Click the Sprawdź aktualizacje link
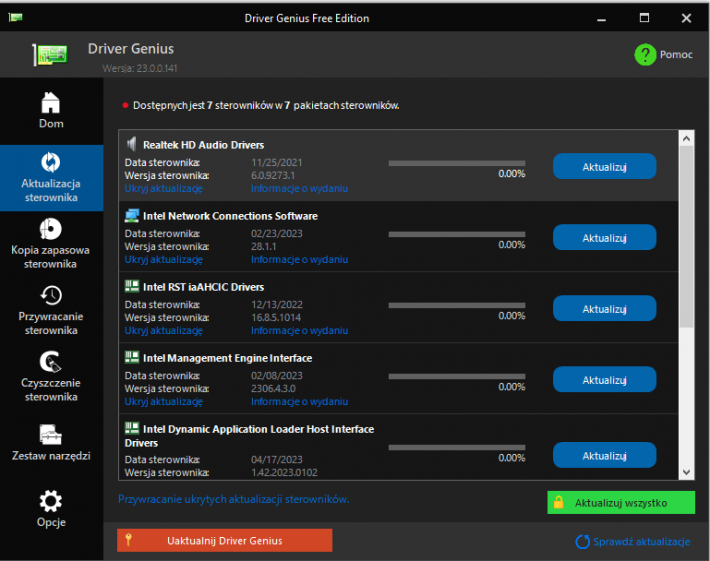The height and width of the screenshot is (561, 710). tap(642, 542)
